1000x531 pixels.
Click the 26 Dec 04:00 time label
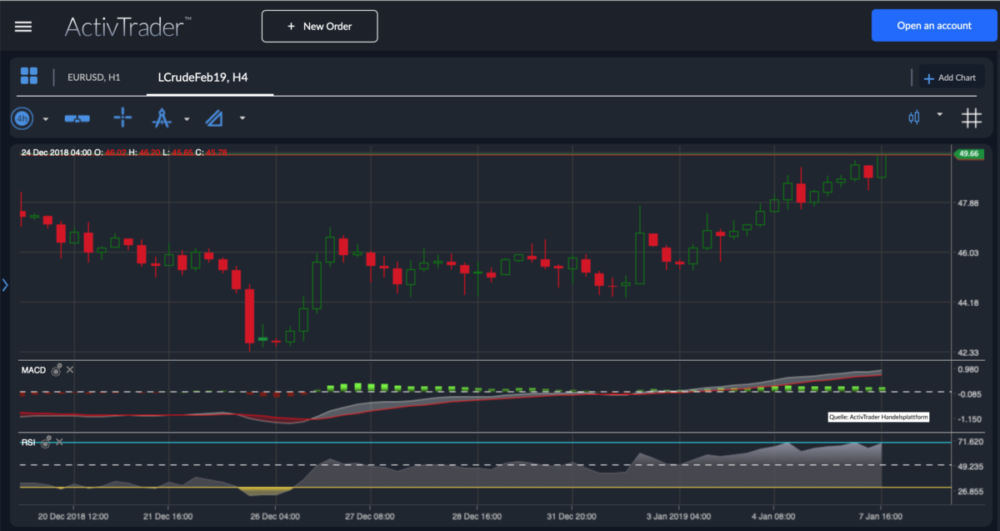[x=276, y=516]
